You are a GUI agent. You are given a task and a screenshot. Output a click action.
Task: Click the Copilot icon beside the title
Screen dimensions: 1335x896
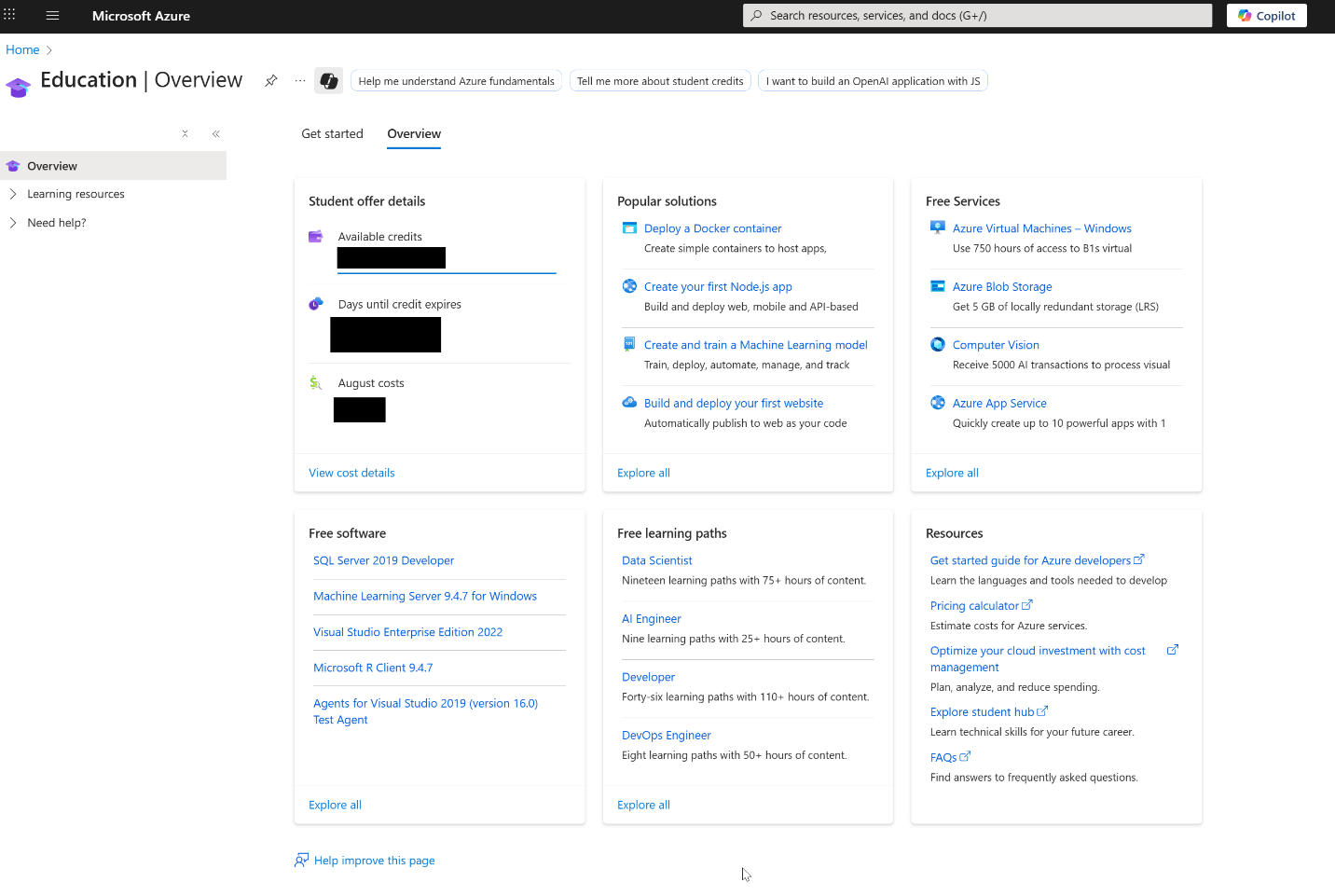pos(328,81)
